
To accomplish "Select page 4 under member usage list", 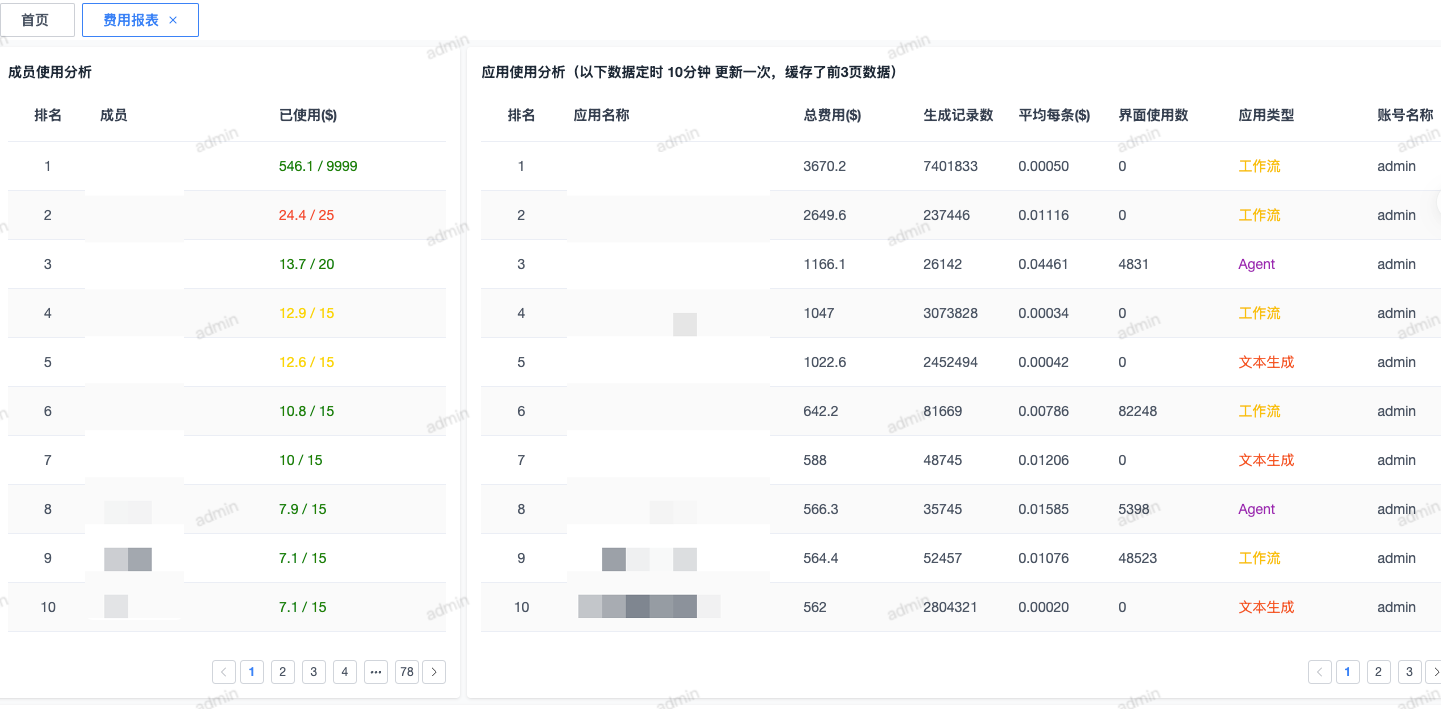I will [x=344, y=671].
